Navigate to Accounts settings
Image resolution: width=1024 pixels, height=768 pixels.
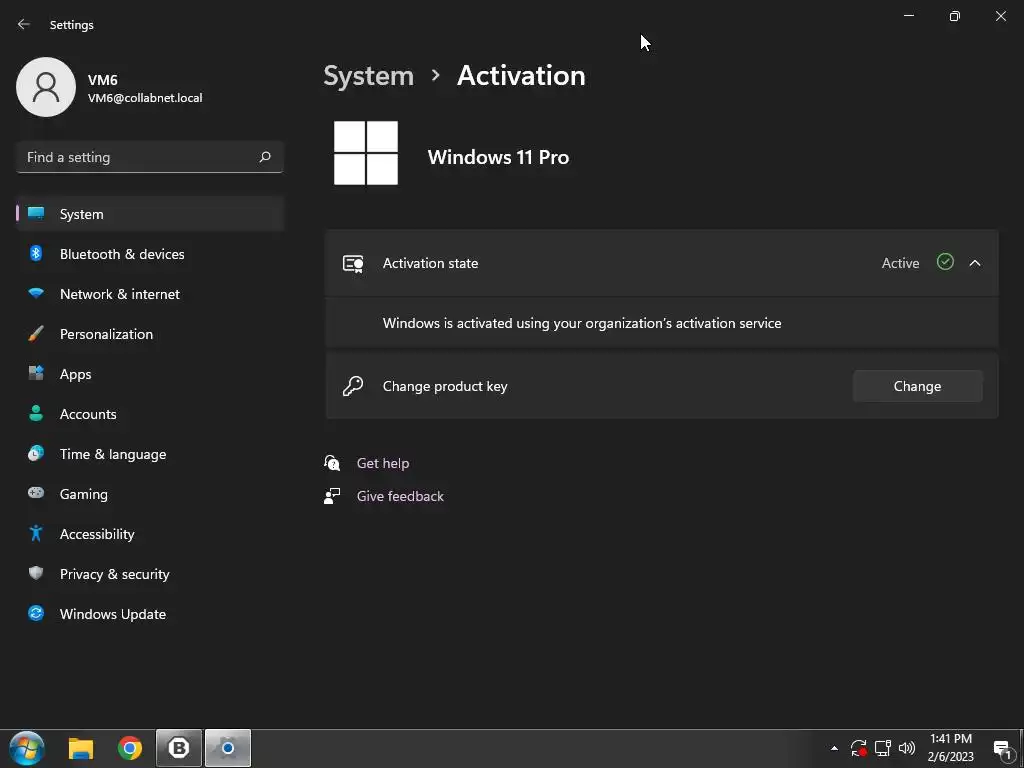(x=150, y=414)
